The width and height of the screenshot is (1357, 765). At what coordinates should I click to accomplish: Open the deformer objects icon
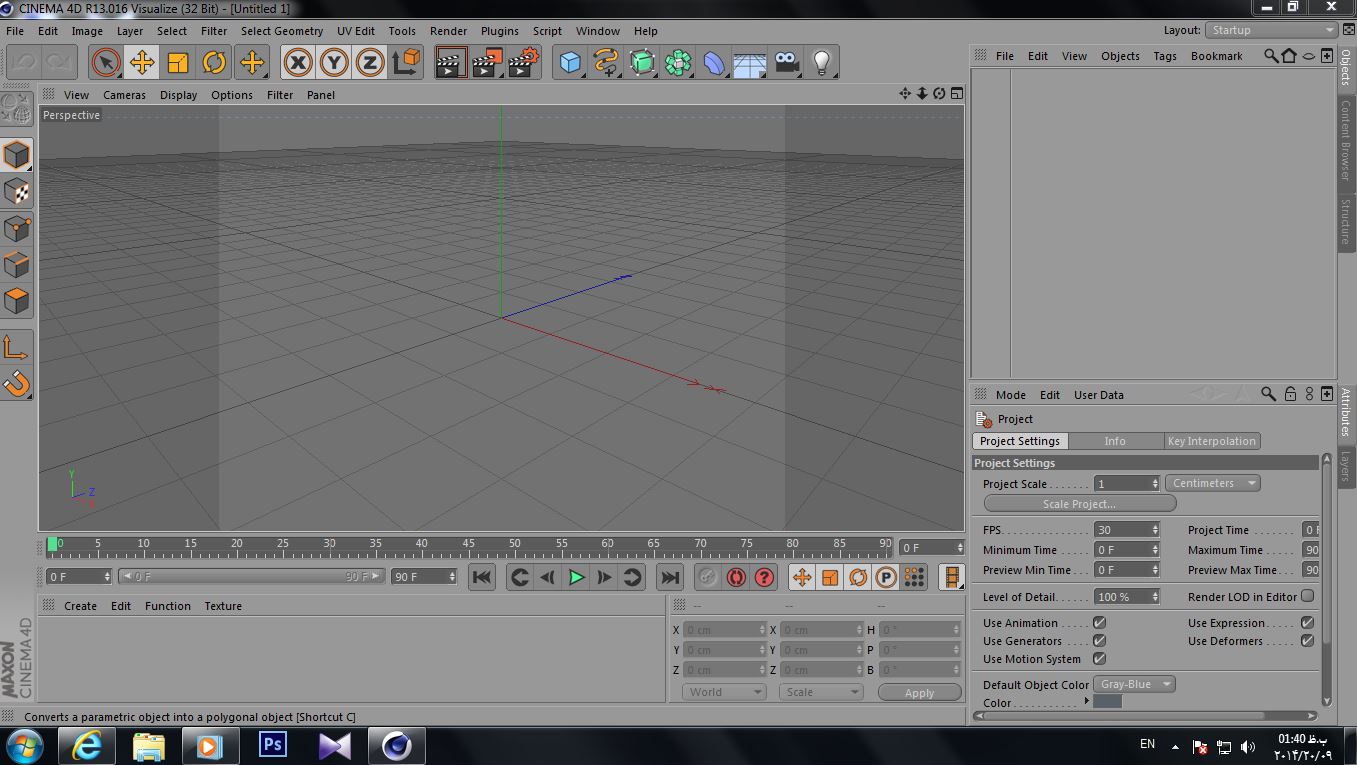click(714, 63)
